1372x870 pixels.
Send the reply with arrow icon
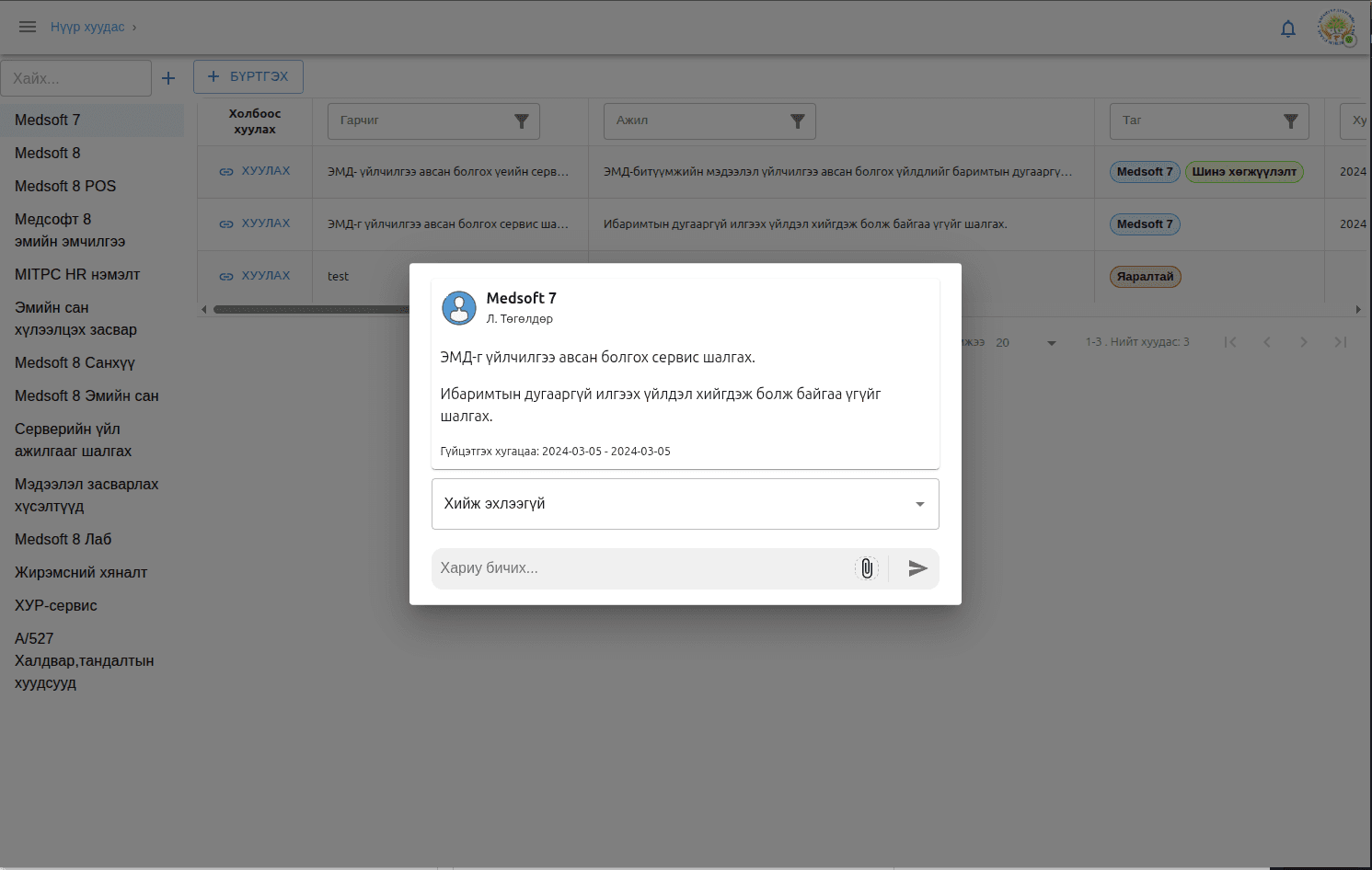pyautogui.click(x=917, y=568)
